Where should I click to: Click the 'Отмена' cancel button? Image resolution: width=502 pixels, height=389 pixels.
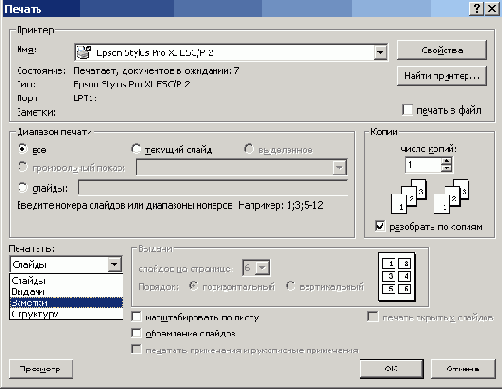463,369
